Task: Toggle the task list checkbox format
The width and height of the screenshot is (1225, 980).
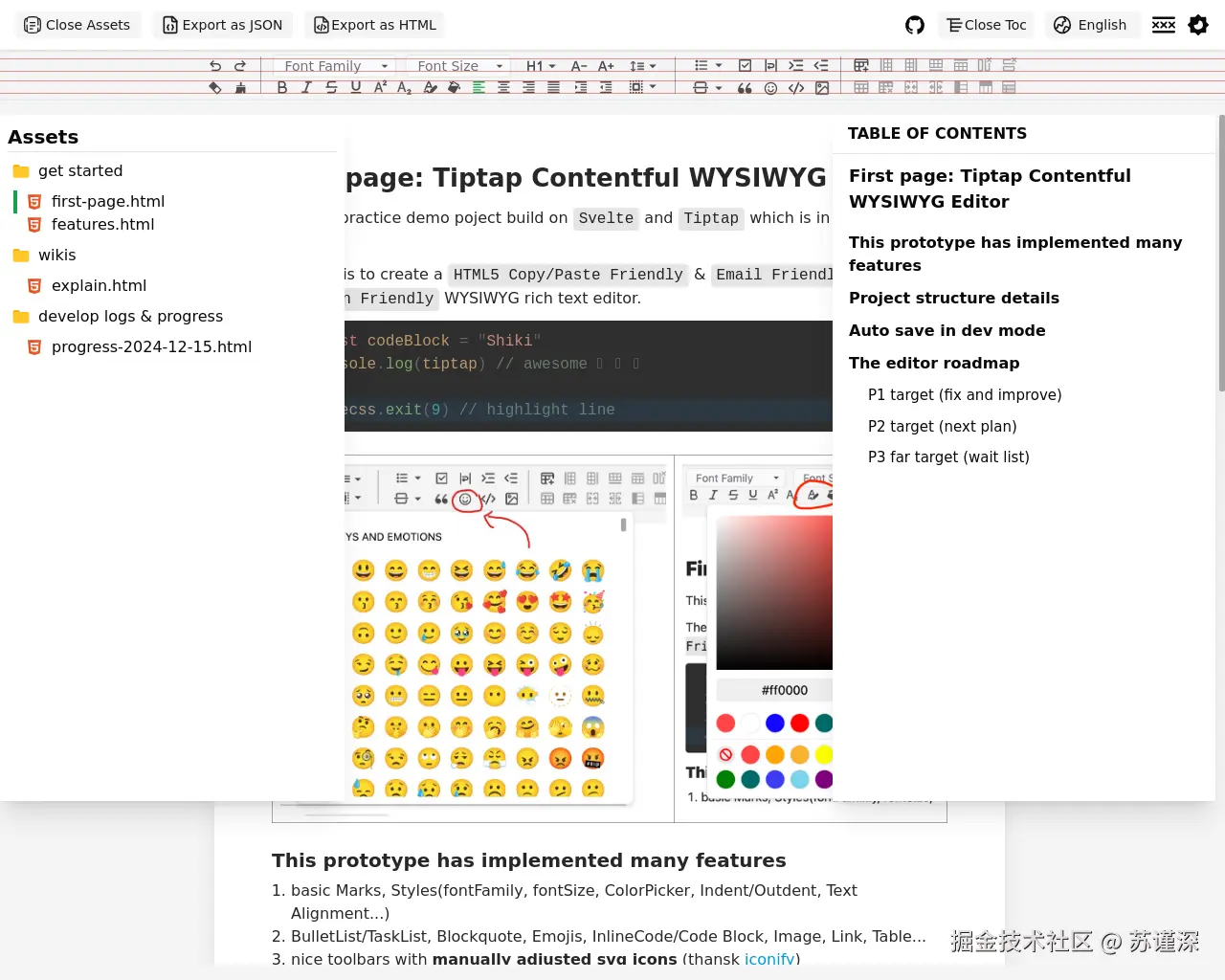Action: (x=745, y=65)
